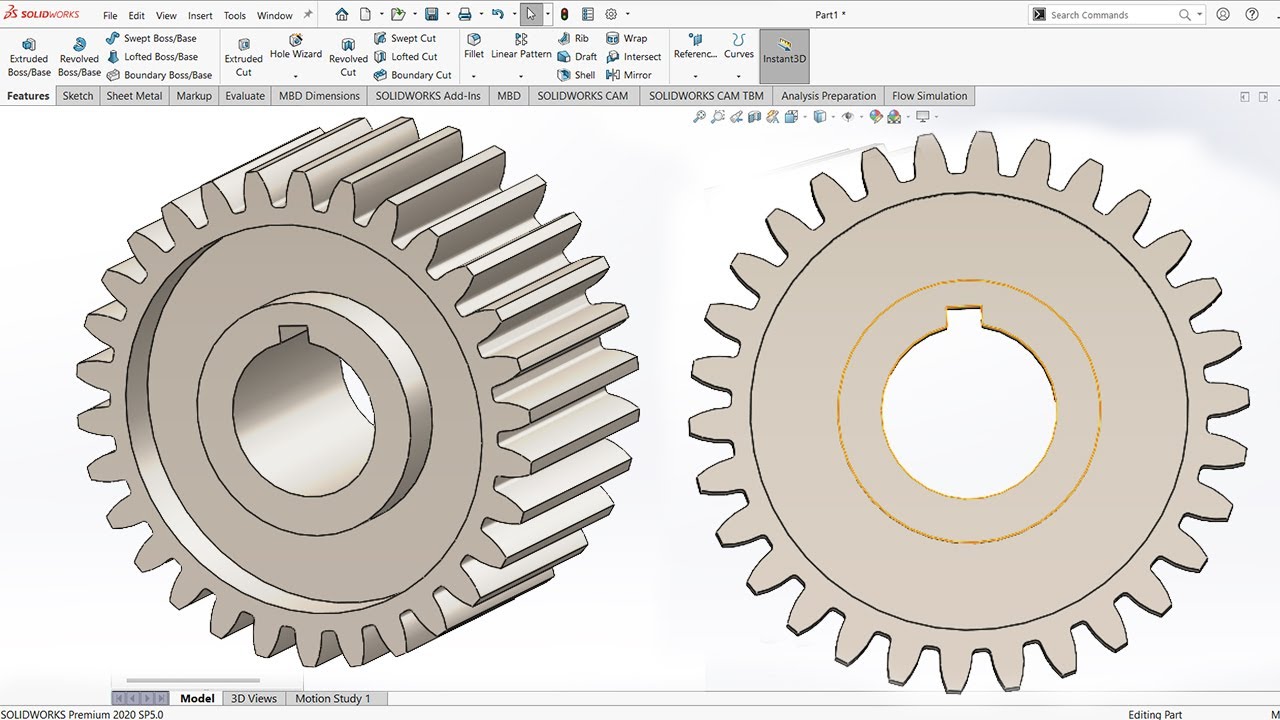The width and height of the screenshot is (1280, 720).
Task: Expand the Linear Pattern dropdown arrow
Action: 521,76
